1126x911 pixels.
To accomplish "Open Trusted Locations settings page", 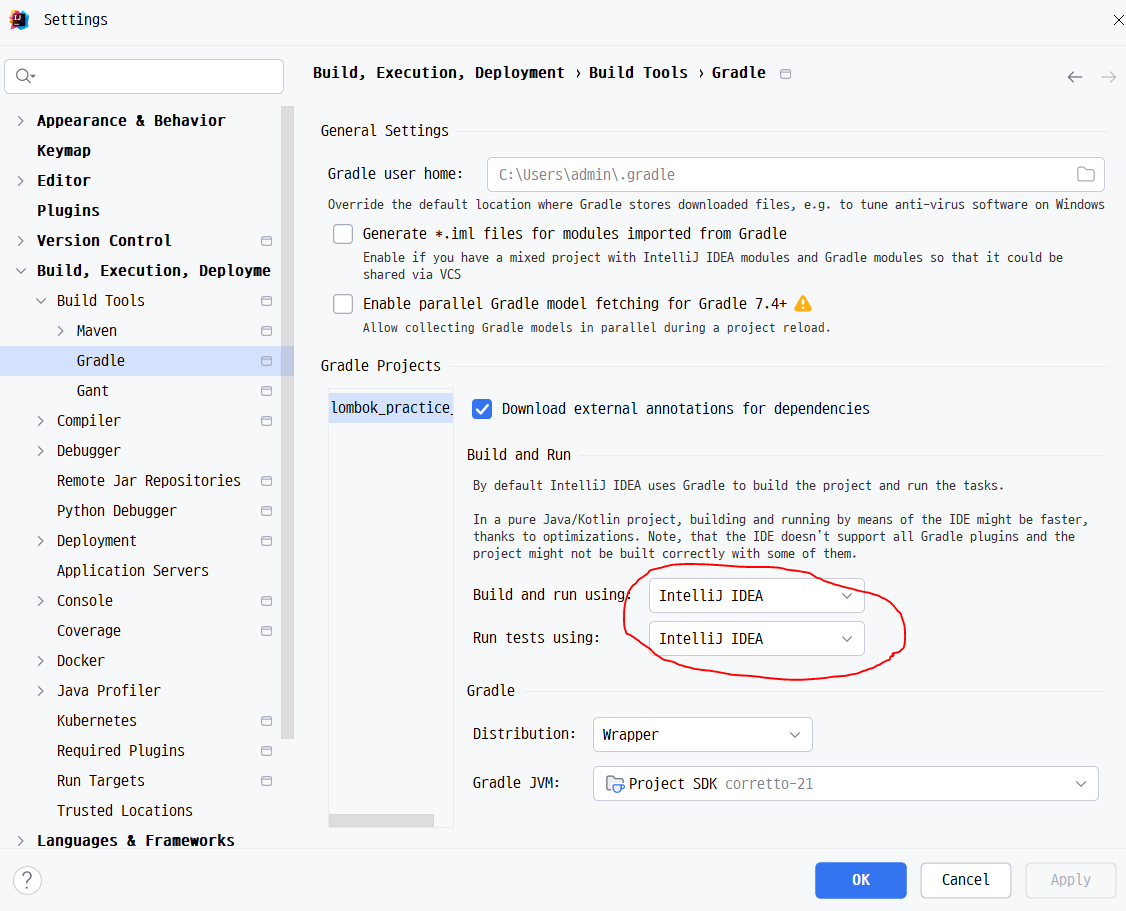I will tap(125, 811).
